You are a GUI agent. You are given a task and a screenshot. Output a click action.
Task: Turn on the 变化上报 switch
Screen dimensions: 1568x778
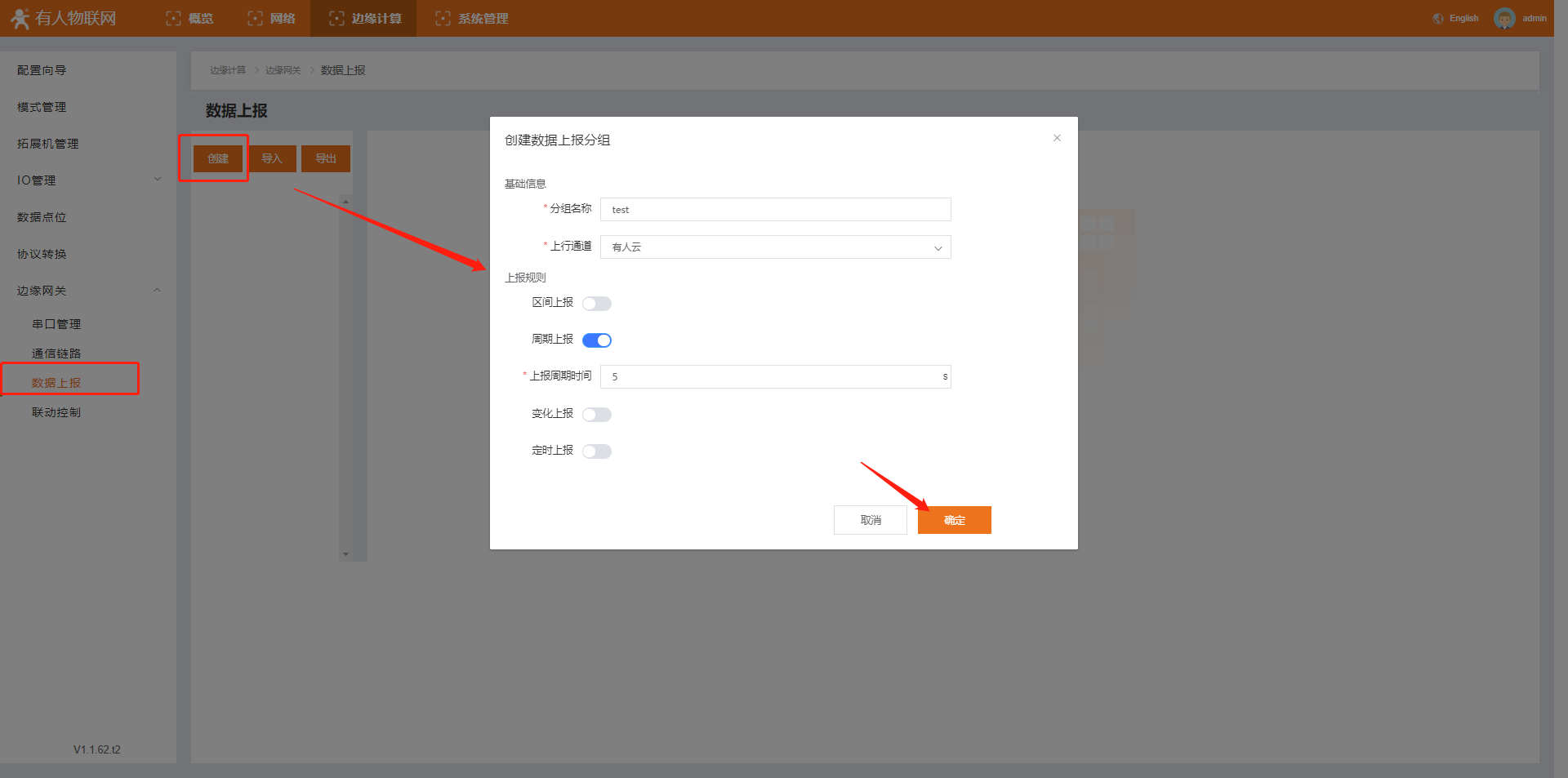click(596, 415)
